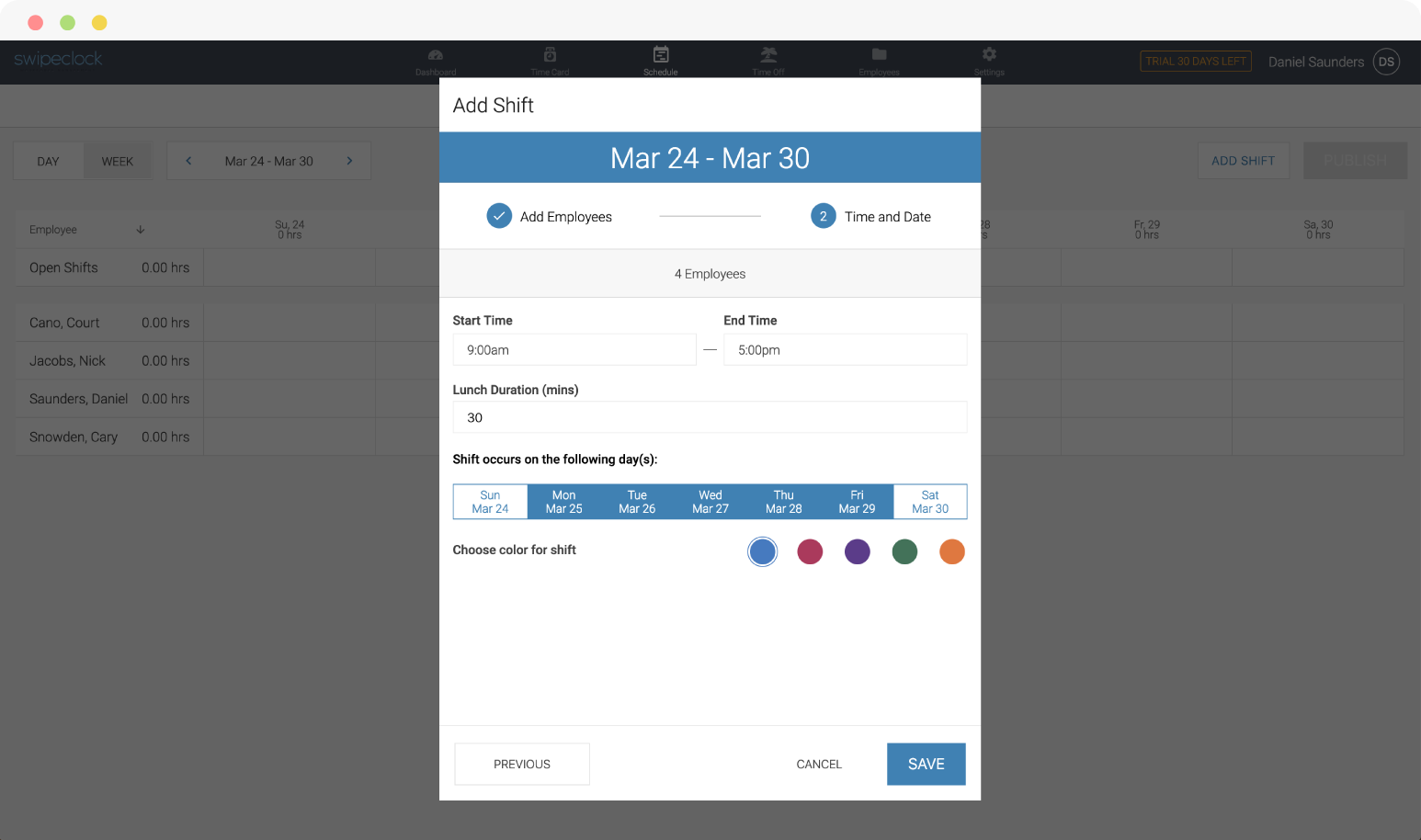
Task: Toggle Sat Mar 30 day on
Action: (x=930, y=502)
